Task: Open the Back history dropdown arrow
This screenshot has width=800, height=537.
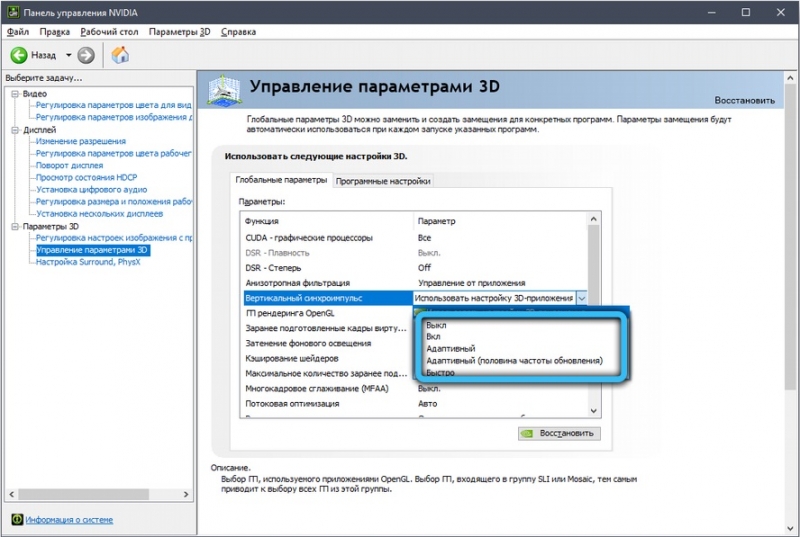Action: pos(68,55)
